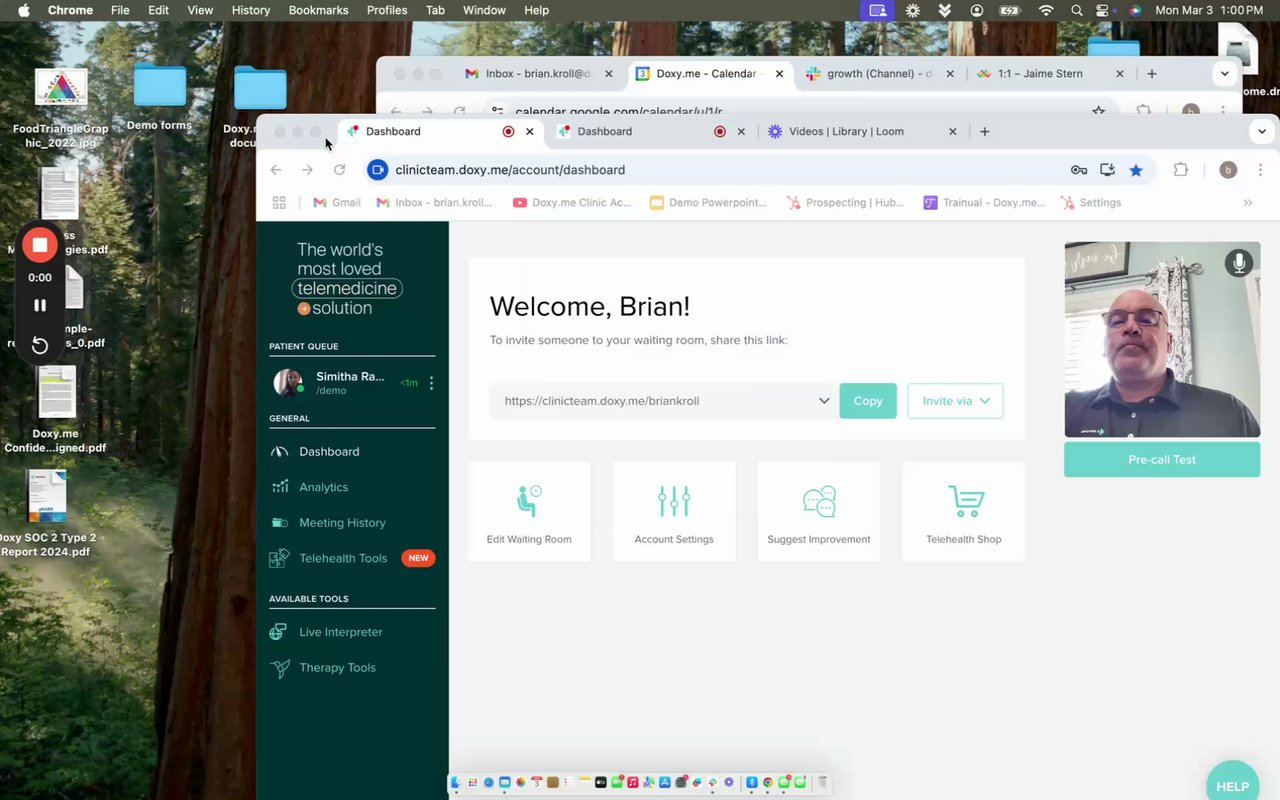Select the Demo forms folder on desktop
The image size is (1280, 800).
pos(160,98)
